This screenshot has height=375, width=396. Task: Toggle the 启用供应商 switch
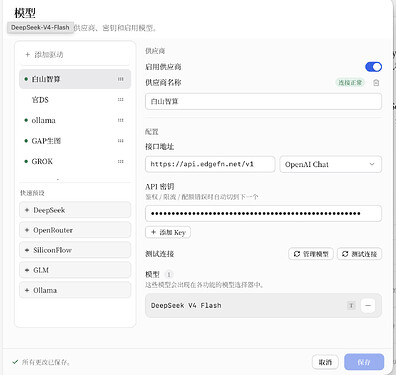pos(373,67)
